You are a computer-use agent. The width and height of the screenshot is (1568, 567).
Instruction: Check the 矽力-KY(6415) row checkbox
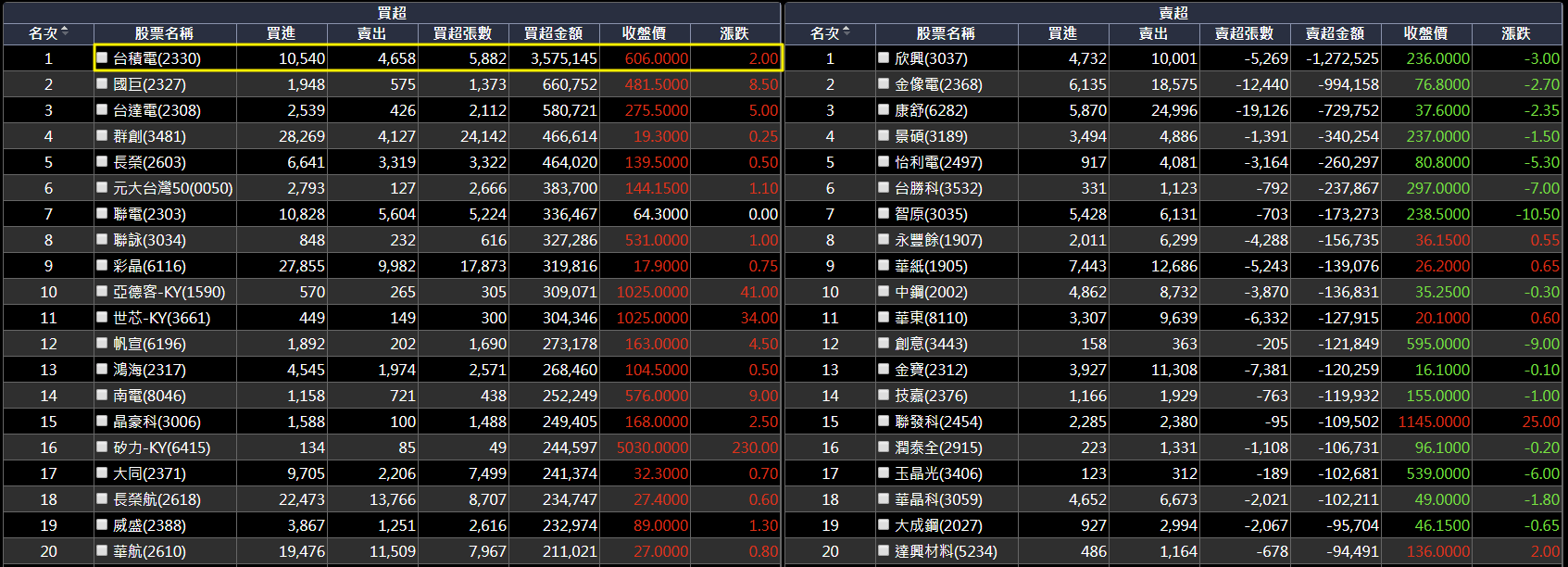click(103, 447)
